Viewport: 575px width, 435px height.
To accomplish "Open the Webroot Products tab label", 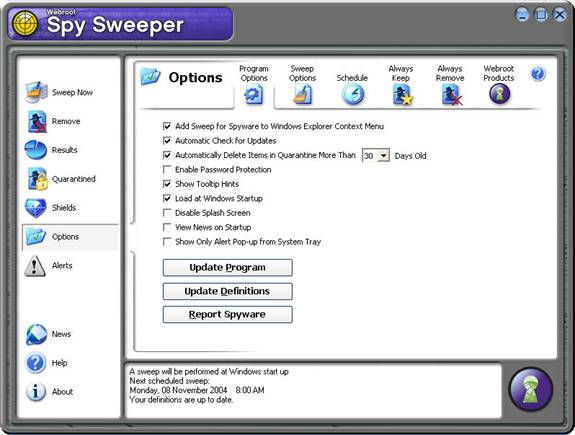I will coord(499,73).
